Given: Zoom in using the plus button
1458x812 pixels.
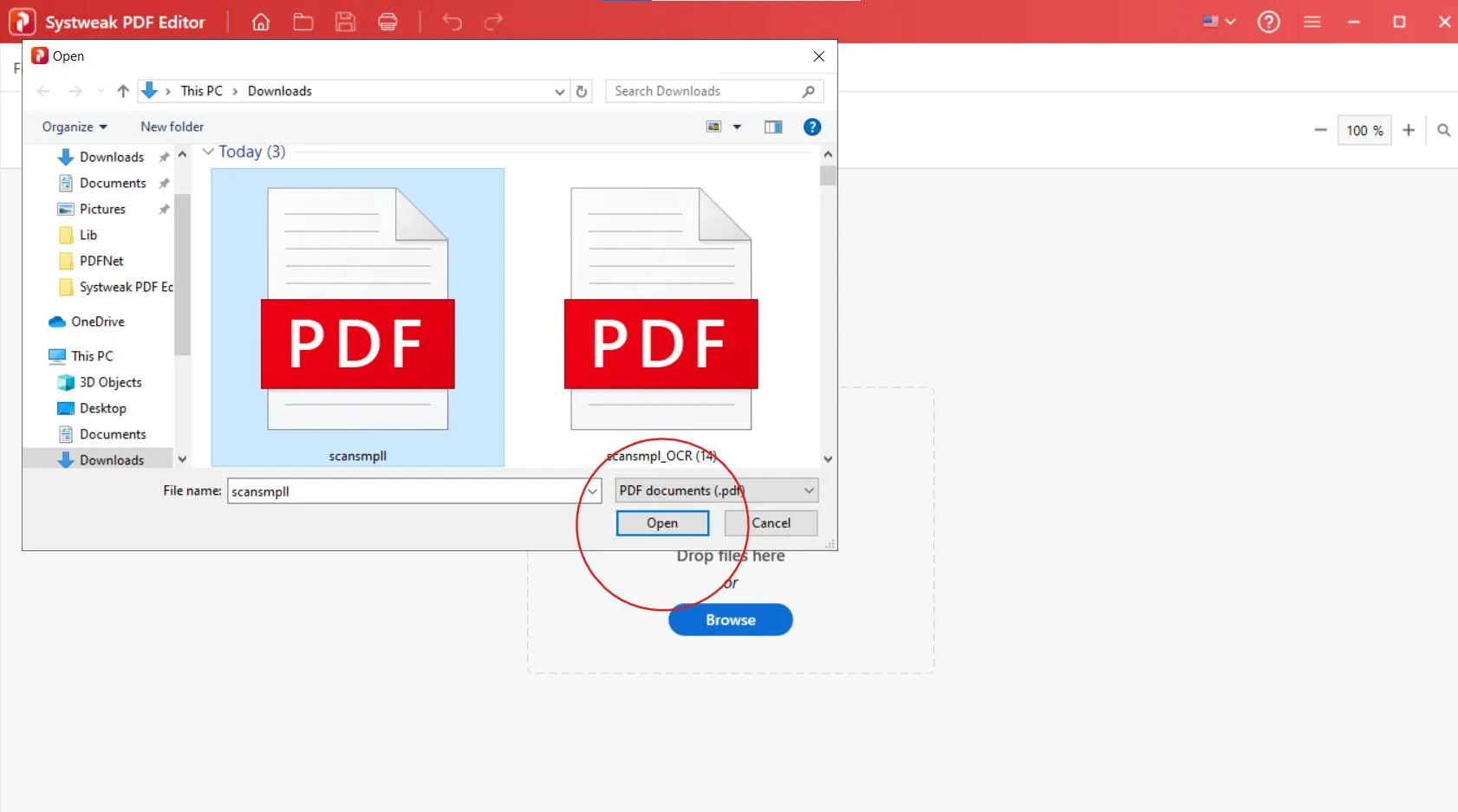Looking at the screenshot, I should click(x=1409, y=130).
